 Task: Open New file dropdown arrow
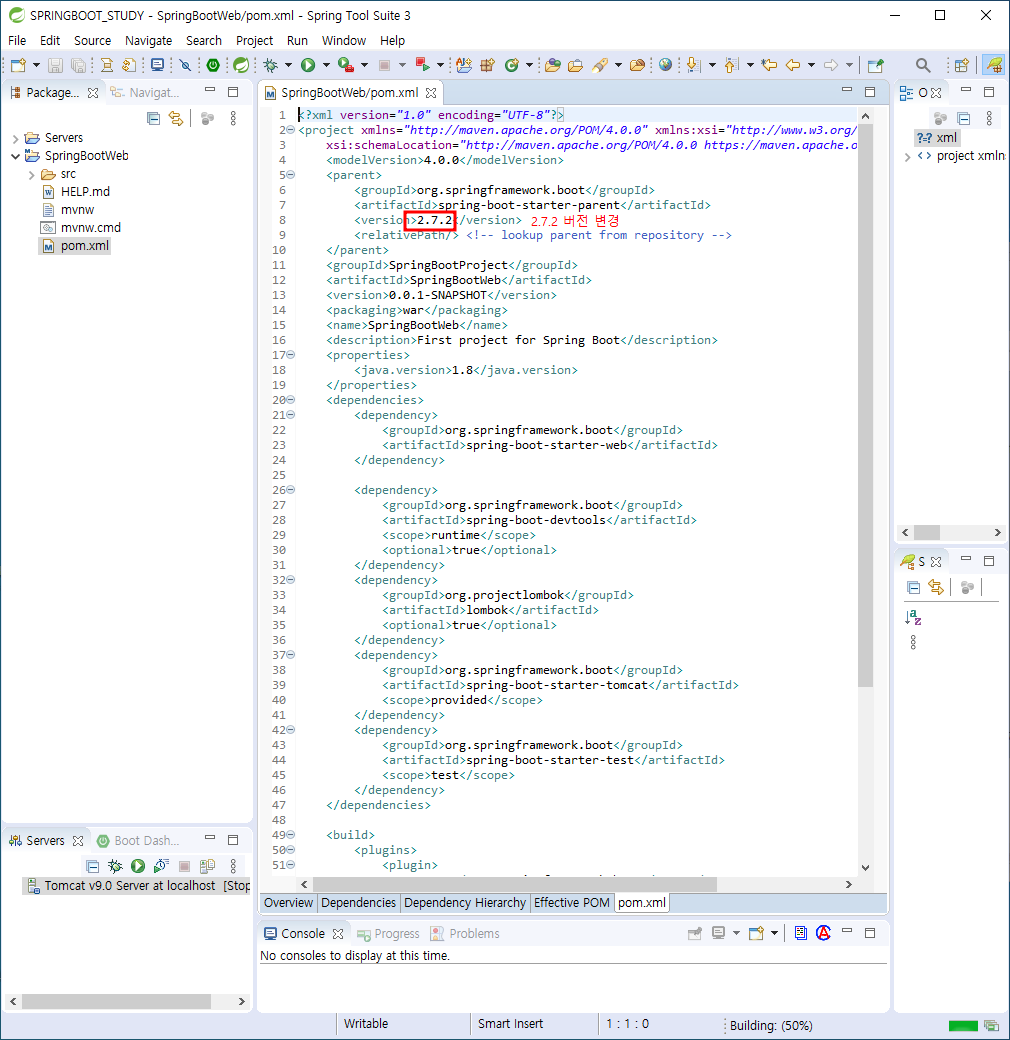click(36, 65)
